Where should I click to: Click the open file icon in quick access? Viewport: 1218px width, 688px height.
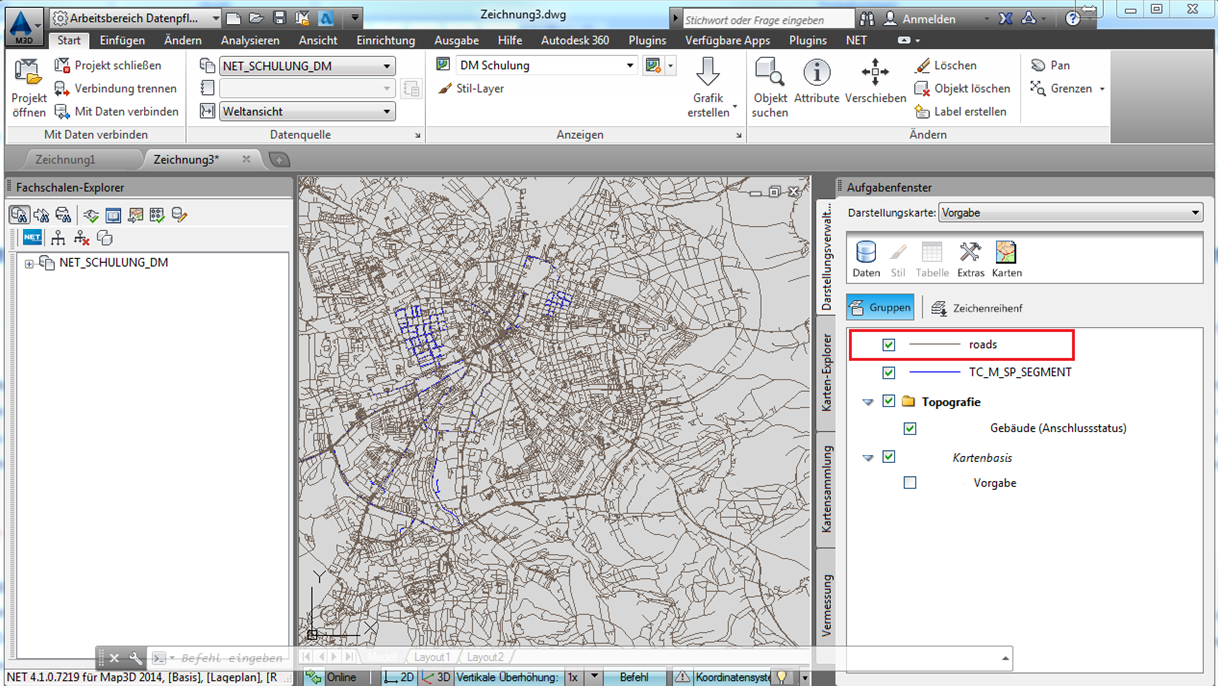coord(256,18)
